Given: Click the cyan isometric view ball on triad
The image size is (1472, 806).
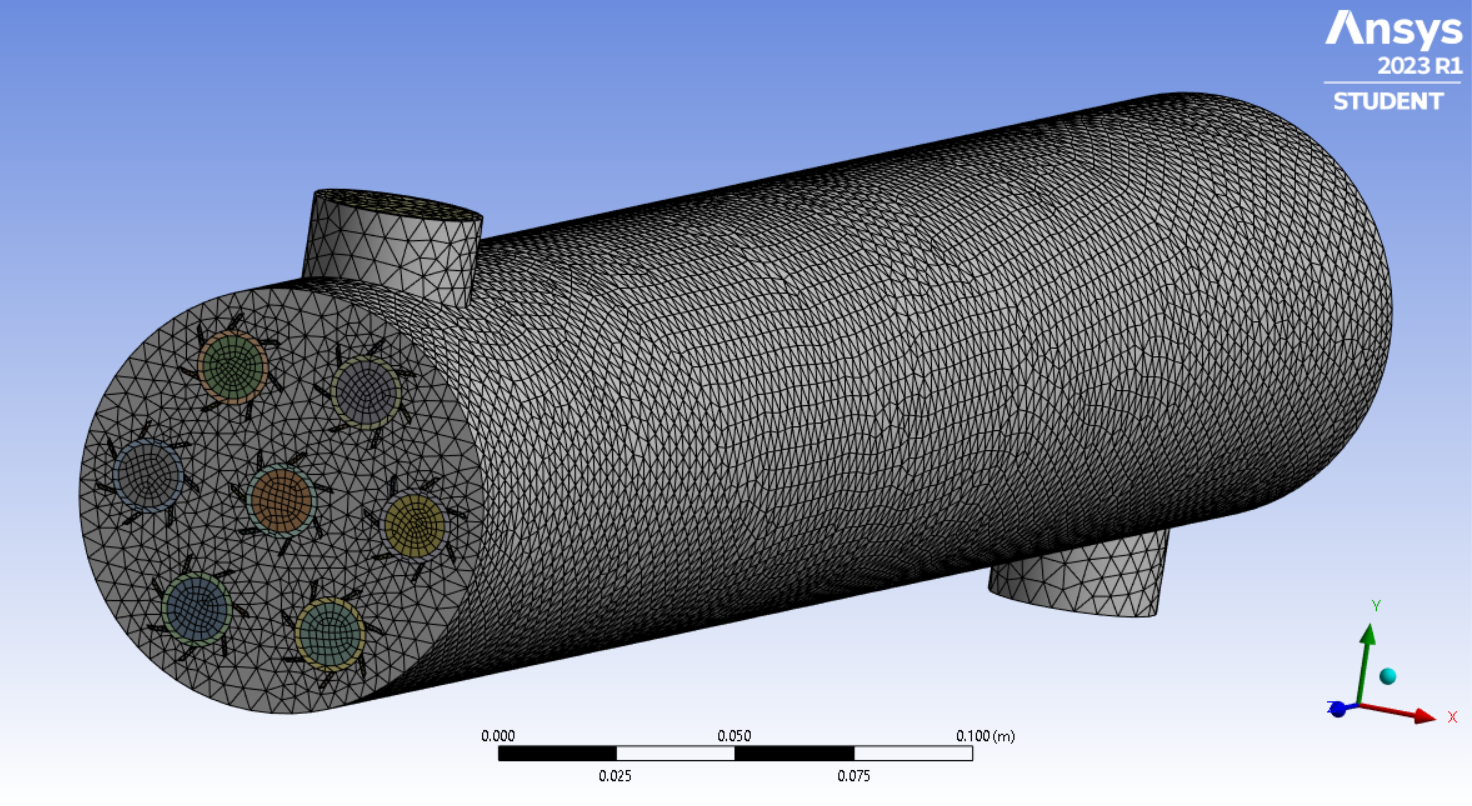Looking at the screenshot, I should tap(1387, 677).
